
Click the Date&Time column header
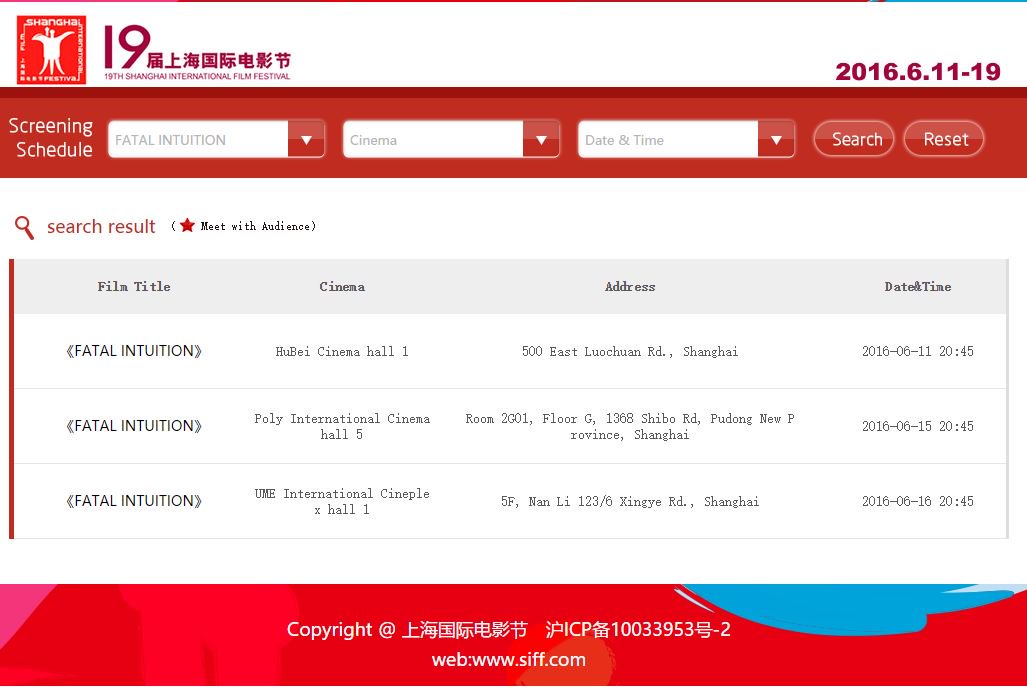click(x=918, y=286)
